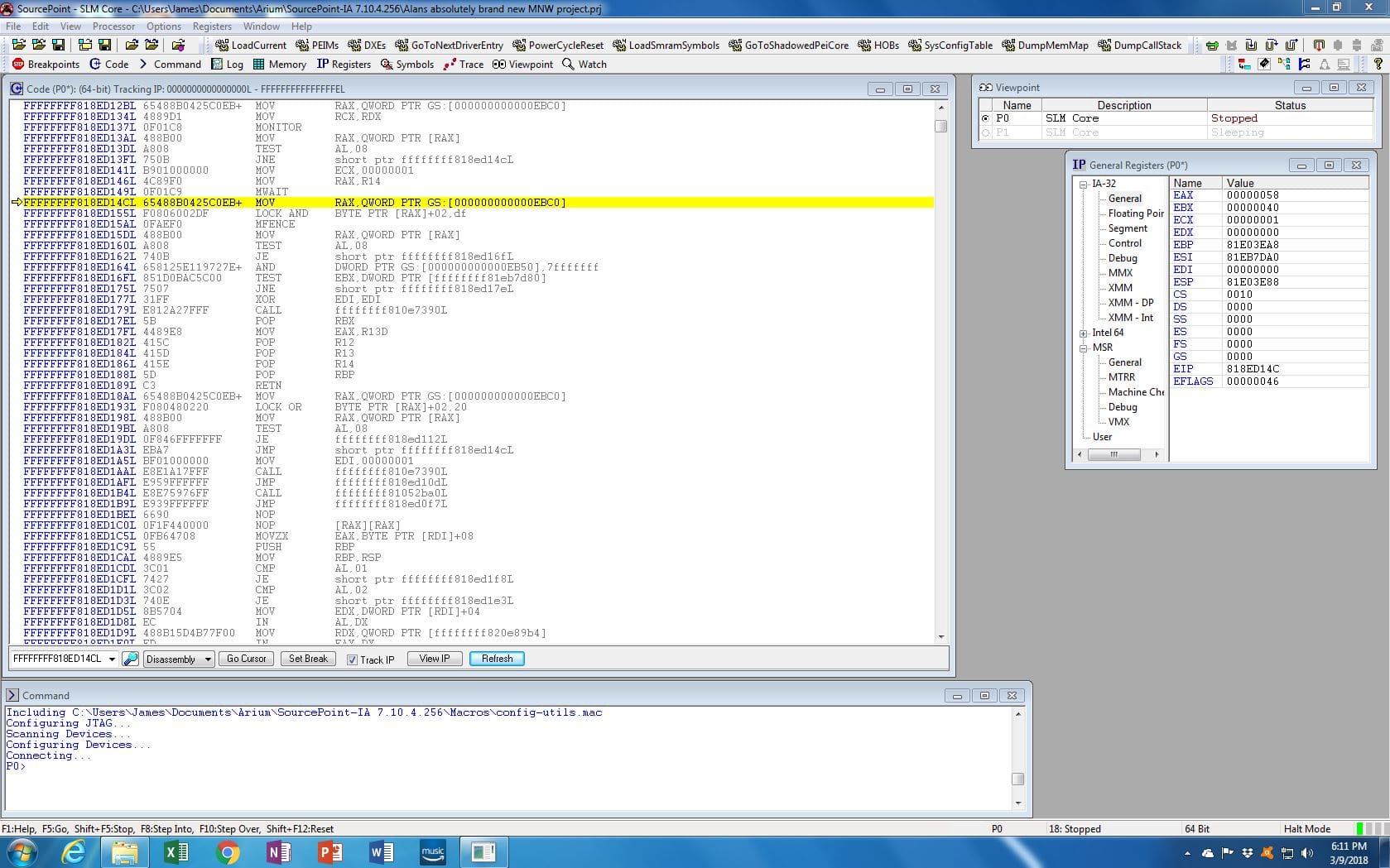Click the green Go run icon
Image resolution: width=1390 pixels, height=868 pixels.
1212,45
